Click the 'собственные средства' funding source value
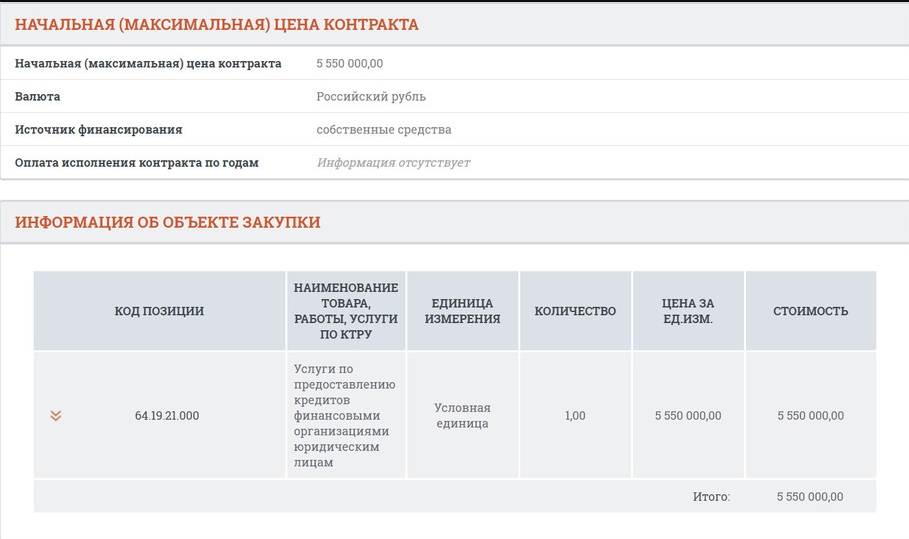Image resolution: width=909 pixels, height=539 pixels. 384,130
